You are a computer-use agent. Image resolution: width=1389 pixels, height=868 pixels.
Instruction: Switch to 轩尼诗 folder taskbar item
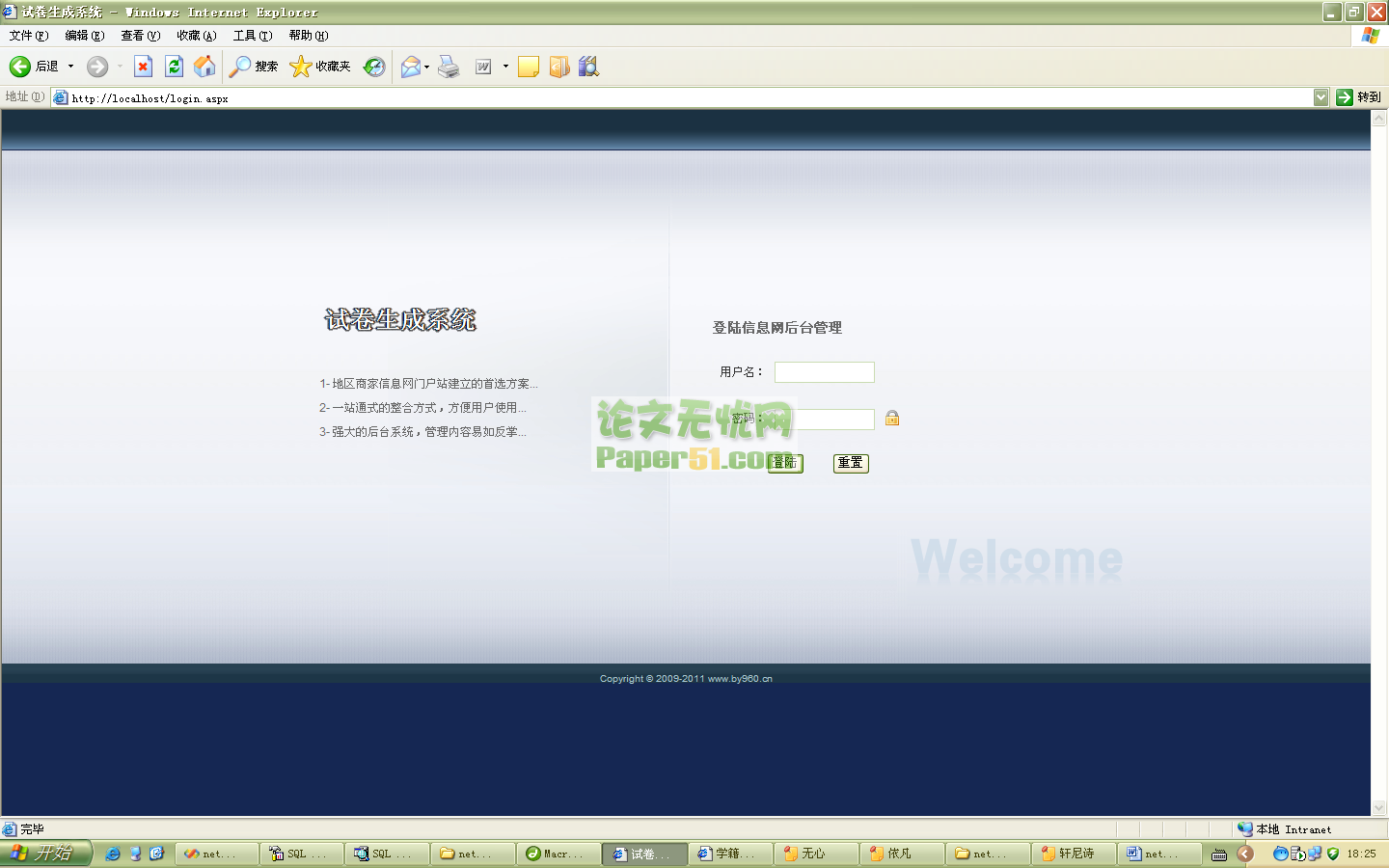(x=1074, y=854)
